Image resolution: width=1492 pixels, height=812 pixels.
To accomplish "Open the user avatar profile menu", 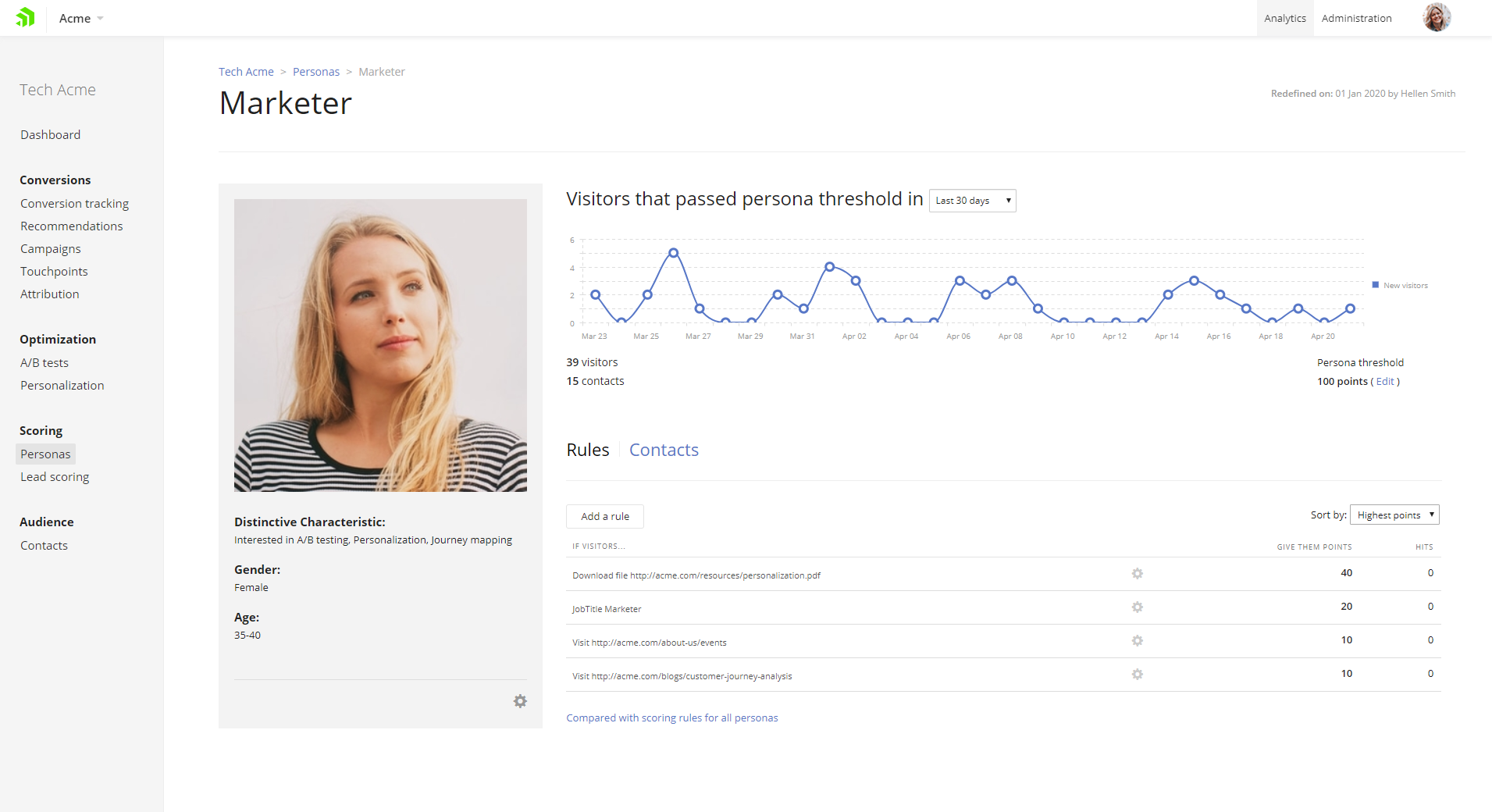I will coord(1436,17).
